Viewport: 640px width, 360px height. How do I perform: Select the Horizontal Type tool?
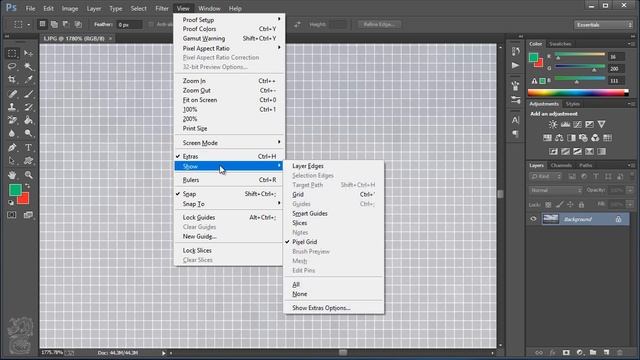[28, 148]
